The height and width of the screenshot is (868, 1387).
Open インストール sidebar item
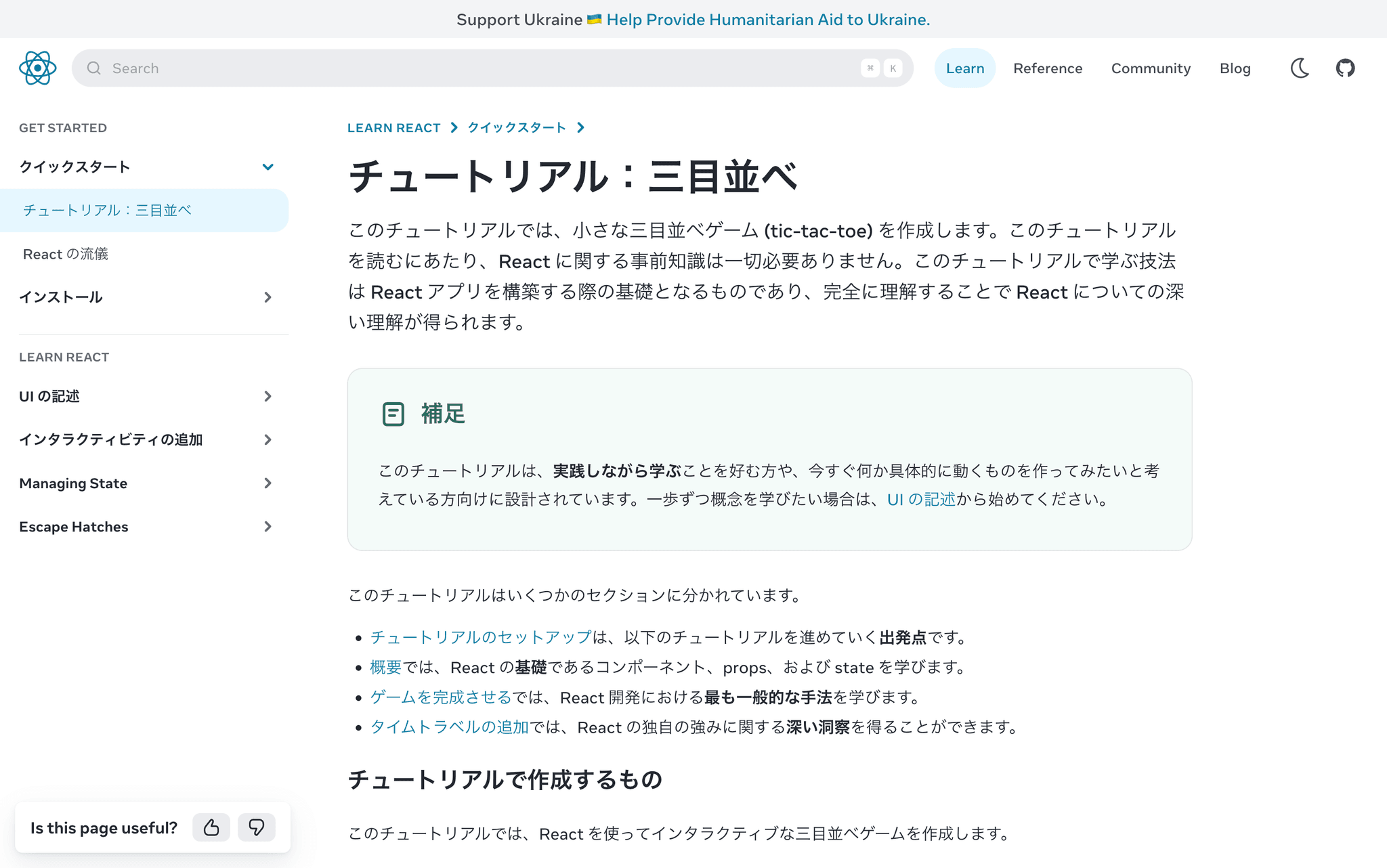(61, 297)
